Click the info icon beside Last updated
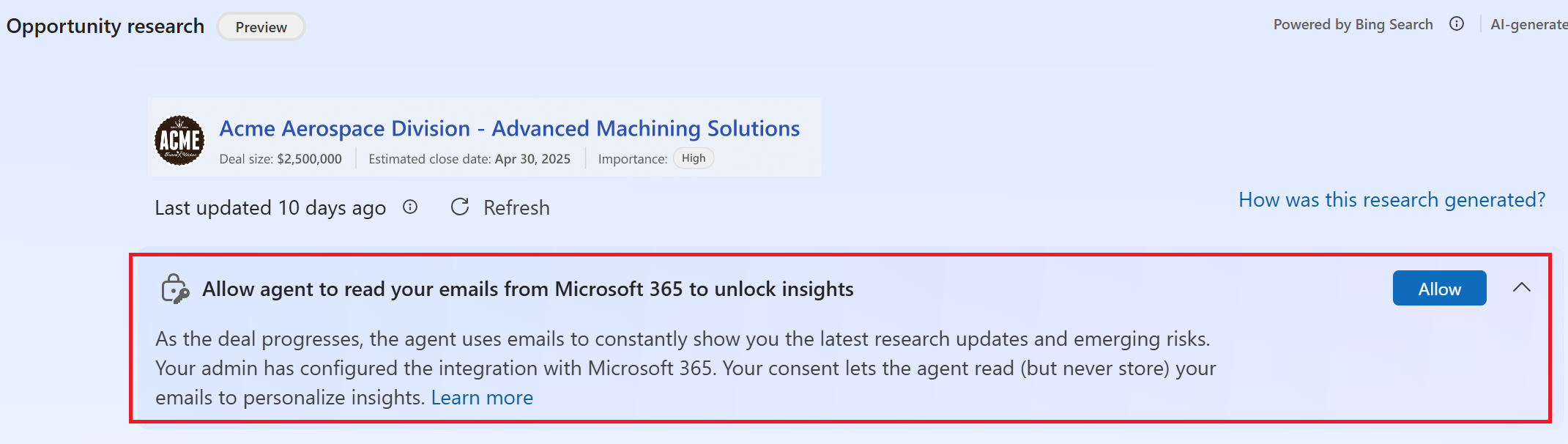 coord(410,207)
